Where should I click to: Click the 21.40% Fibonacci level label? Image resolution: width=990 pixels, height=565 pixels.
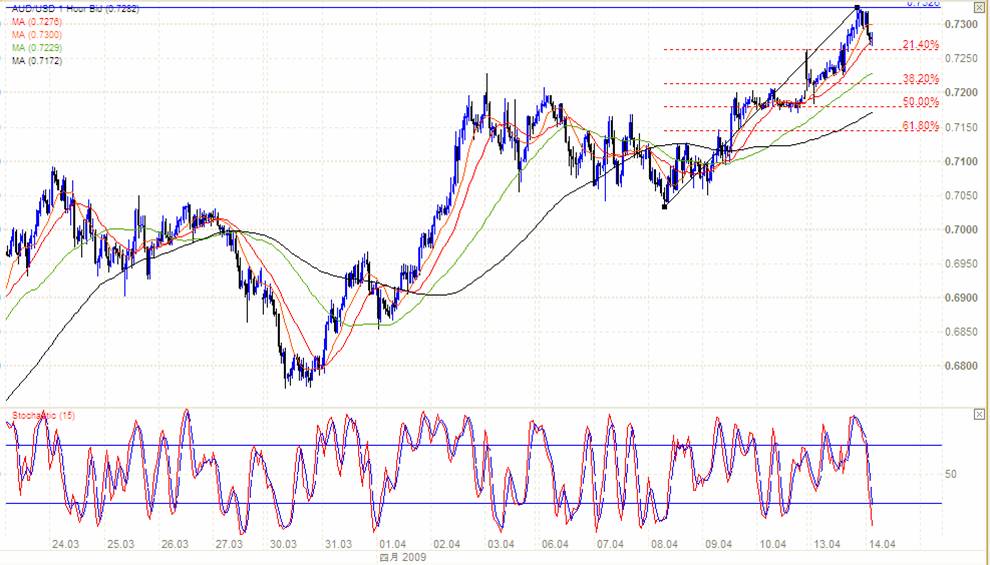(x=921, y=45)
